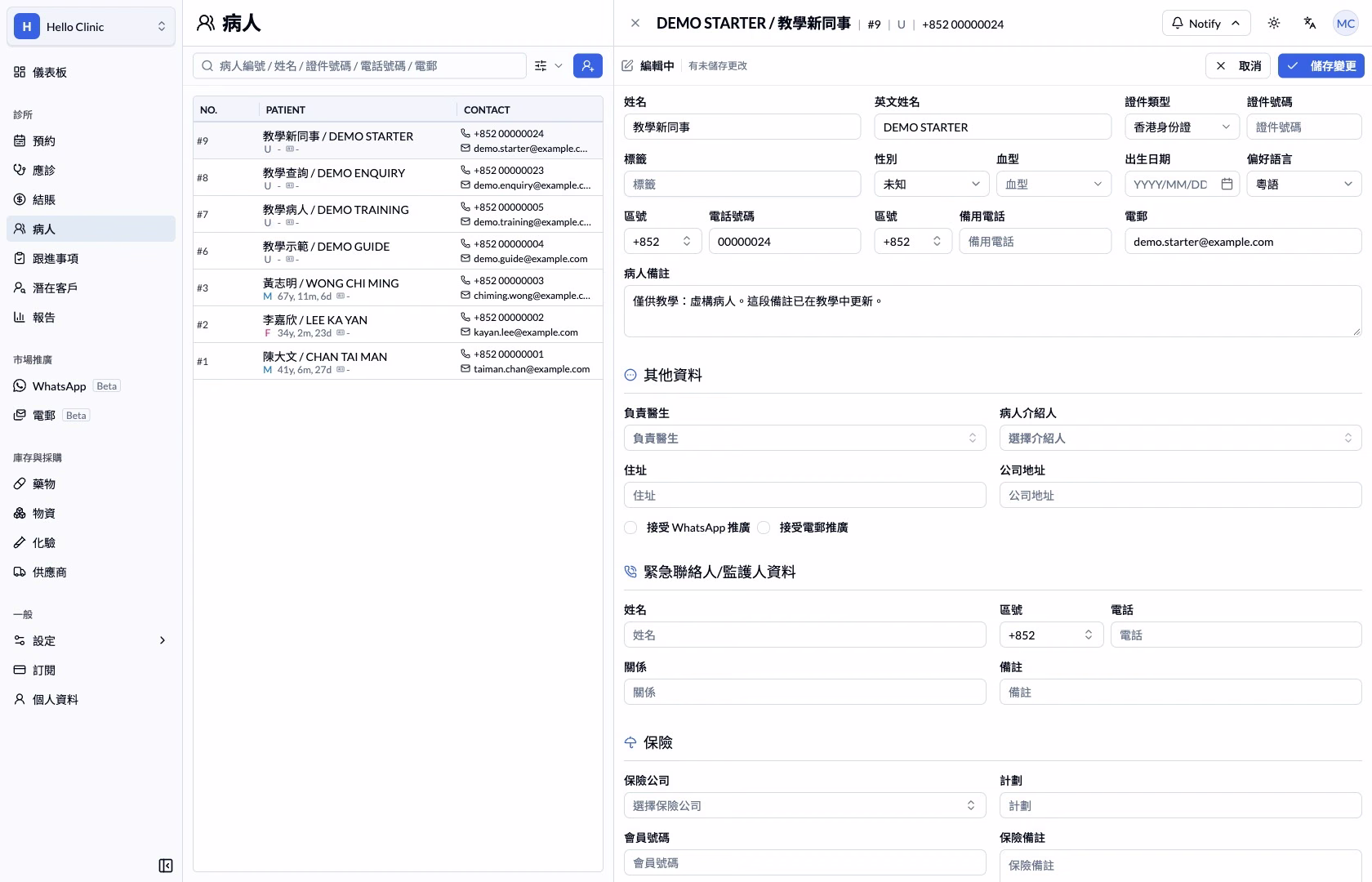Open 化驗 lab tests in sidebar
The width and height of the screenshot is (1372, 882).
click(x=91, y=543)
